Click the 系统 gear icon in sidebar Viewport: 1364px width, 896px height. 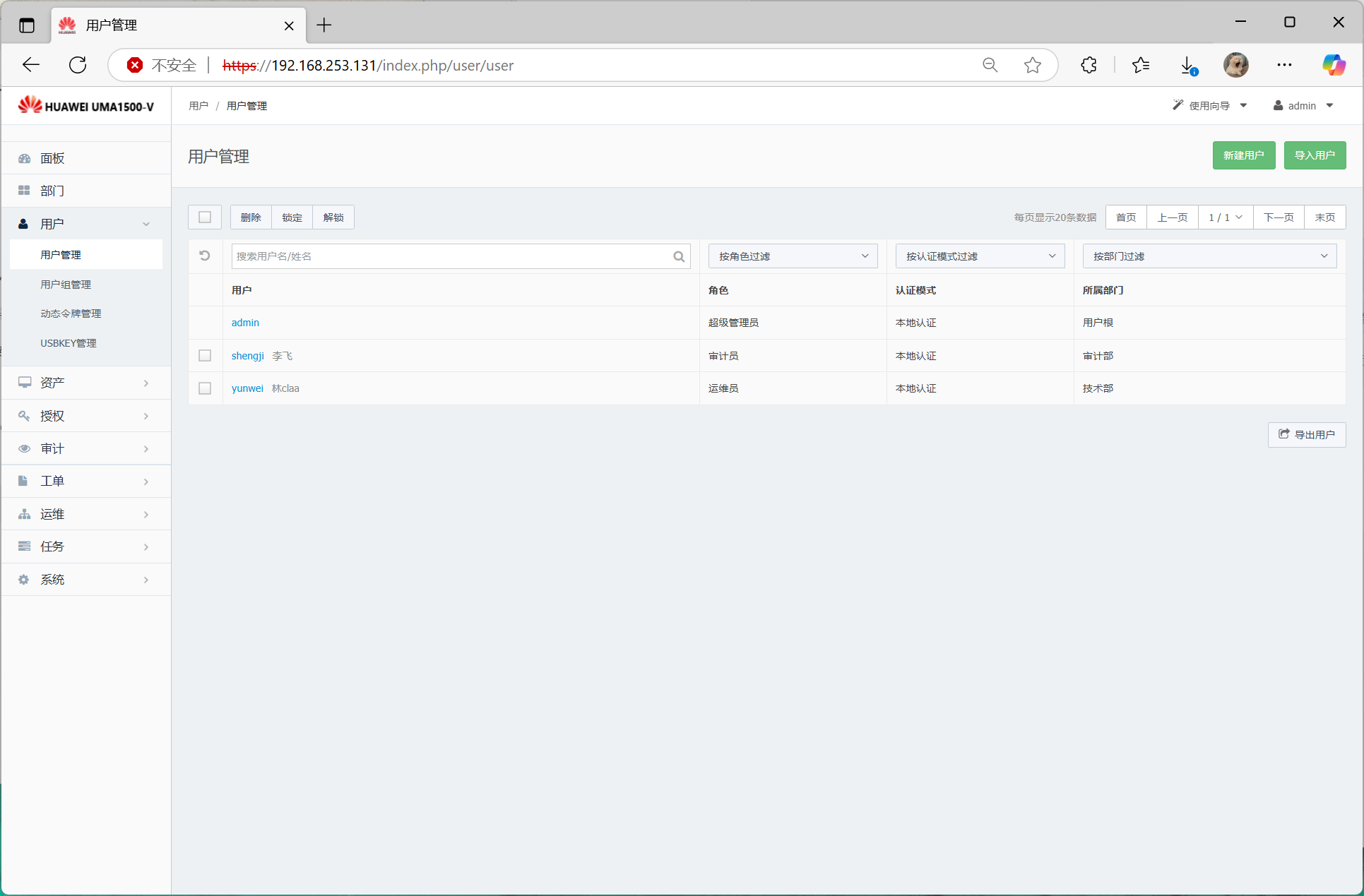point(25,579)
